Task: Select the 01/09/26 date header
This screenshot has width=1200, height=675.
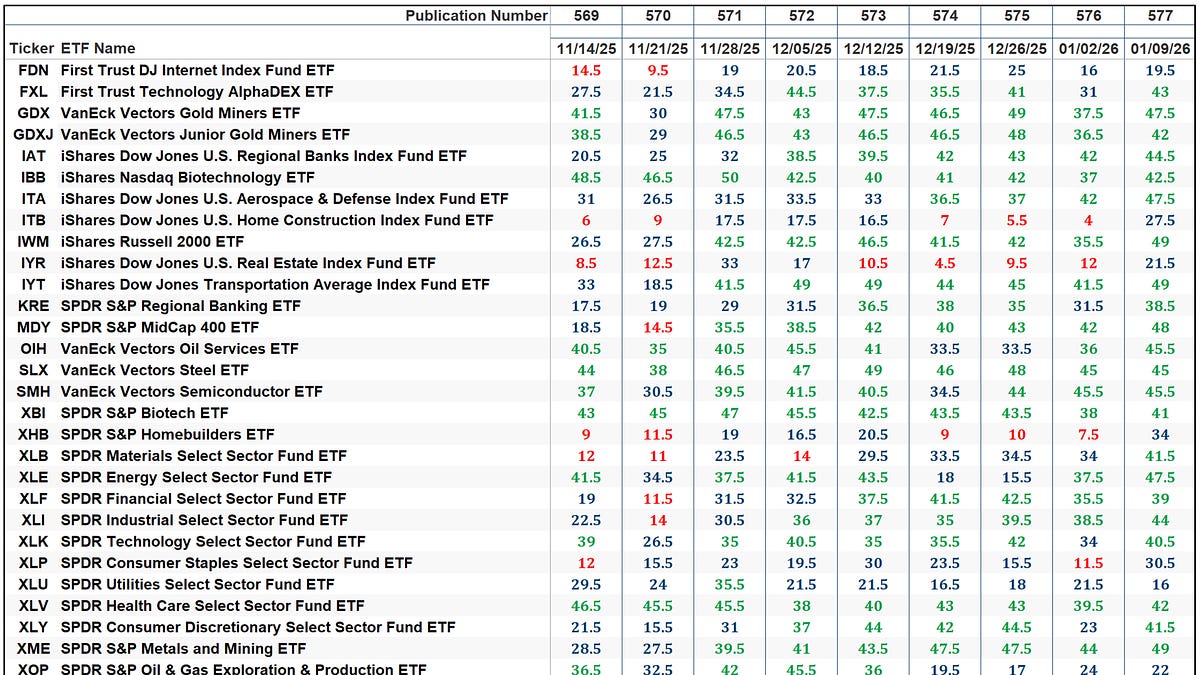Action: [x=1159, y=46]
